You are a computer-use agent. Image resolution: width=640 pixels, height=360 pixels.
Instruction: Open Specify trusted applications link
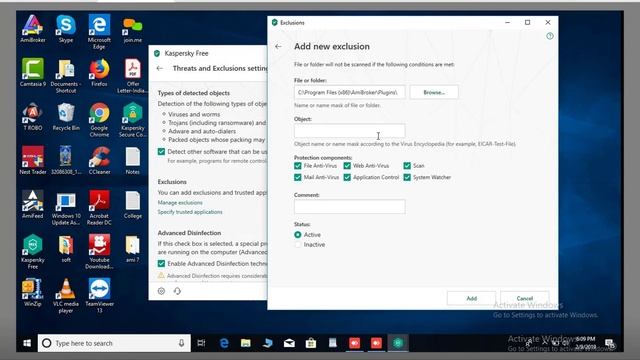point(190,212)
